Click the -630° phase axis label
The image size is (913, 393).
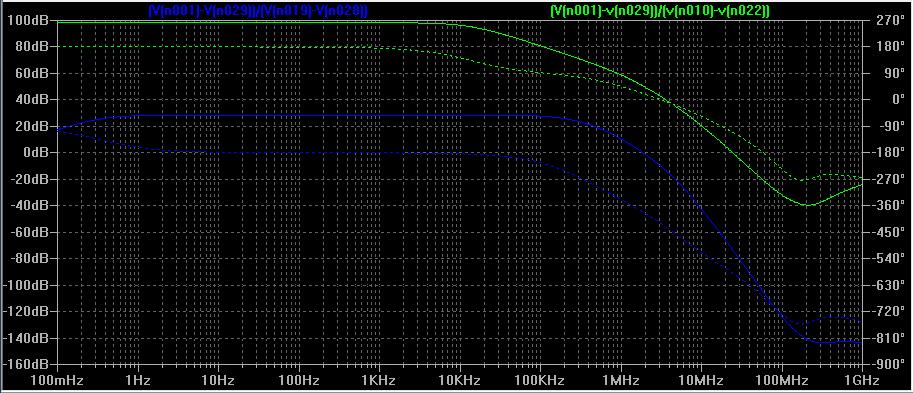[887, 285]
